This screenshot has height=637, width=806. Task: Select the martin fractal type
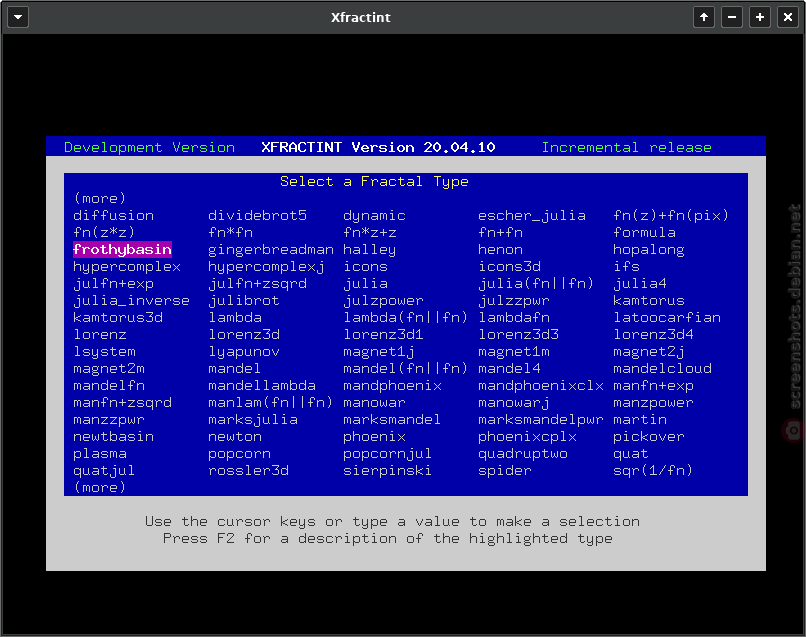640,419
